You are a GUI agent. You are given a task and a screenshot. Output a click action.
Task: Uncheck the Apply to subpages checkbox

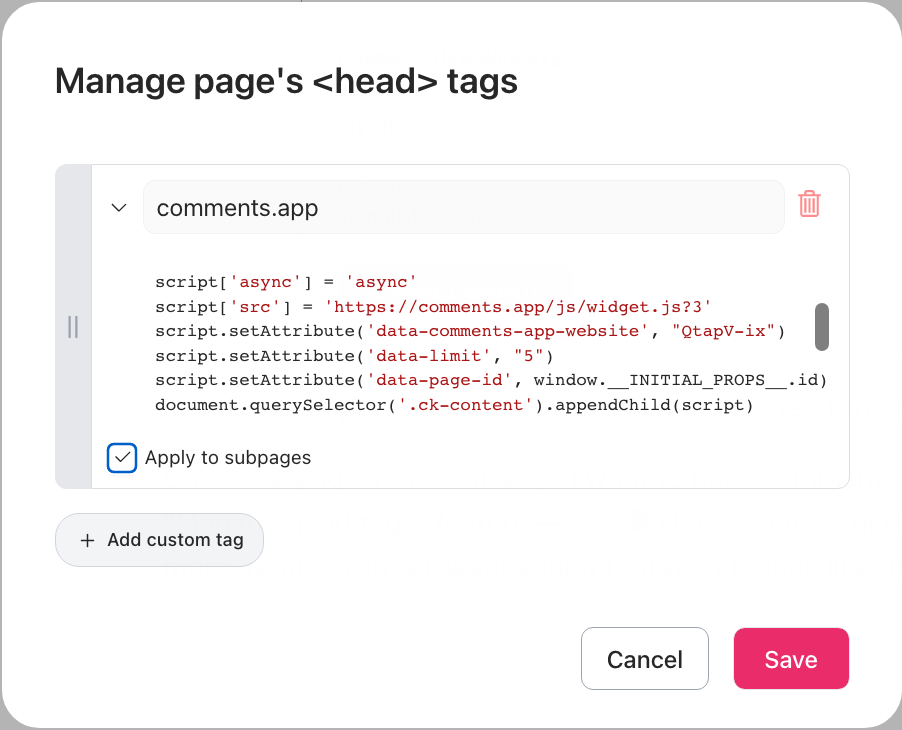pos(122,458)
